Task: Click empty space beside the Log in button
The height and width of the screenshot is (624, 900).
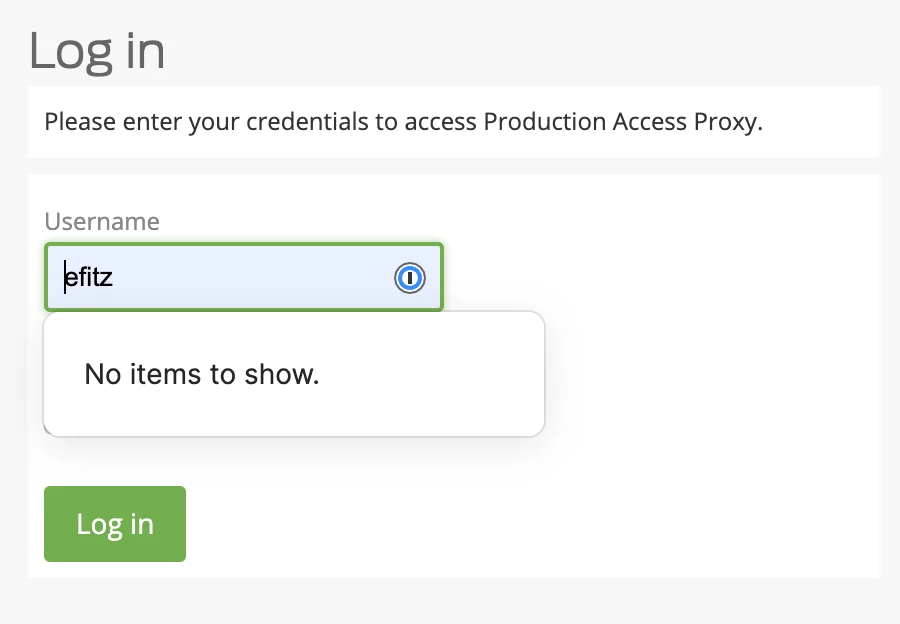Action: coord(517,524)
